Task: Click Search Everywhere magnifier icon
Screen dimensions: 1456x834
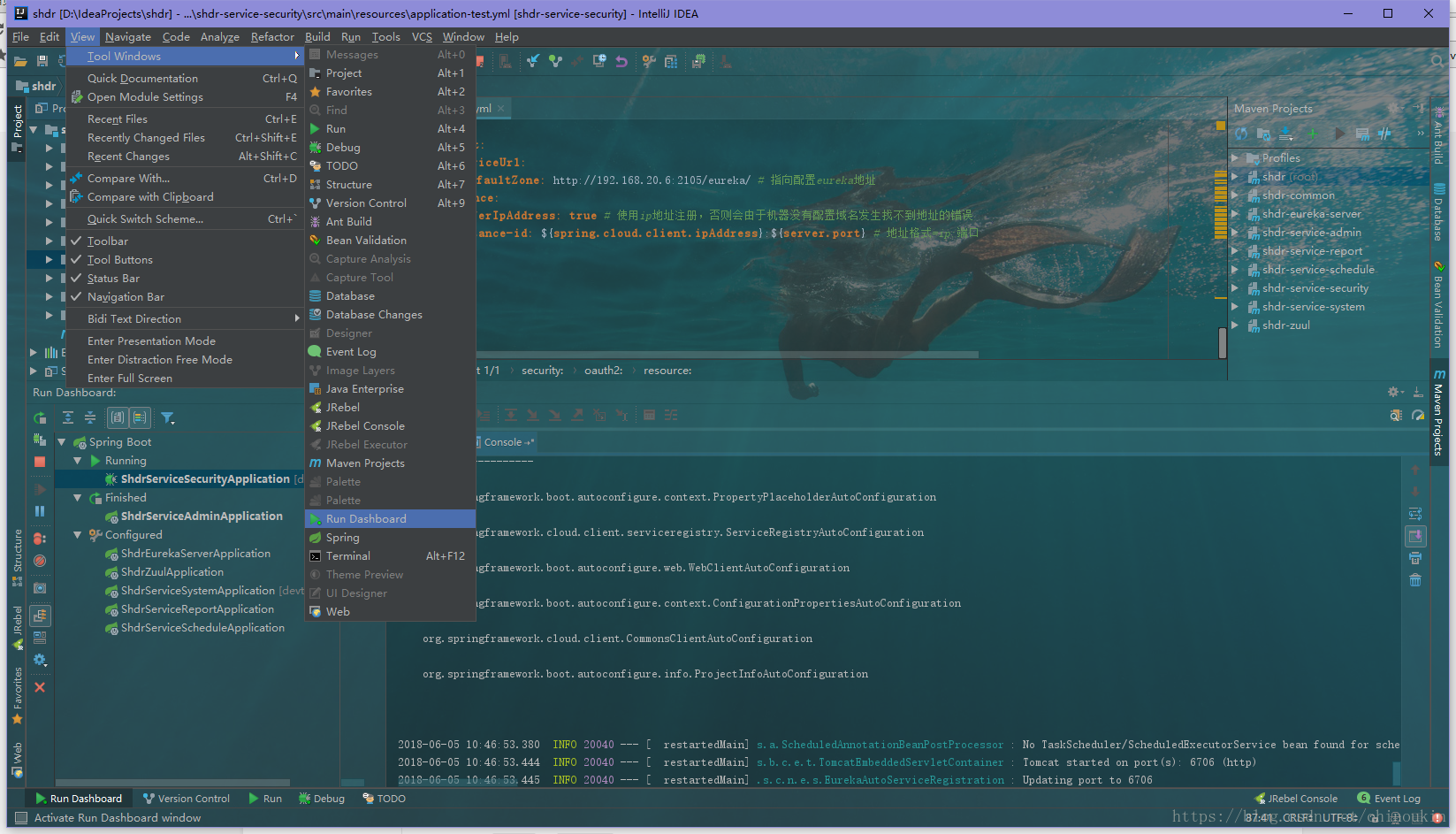Action: tap(1437, 61)
